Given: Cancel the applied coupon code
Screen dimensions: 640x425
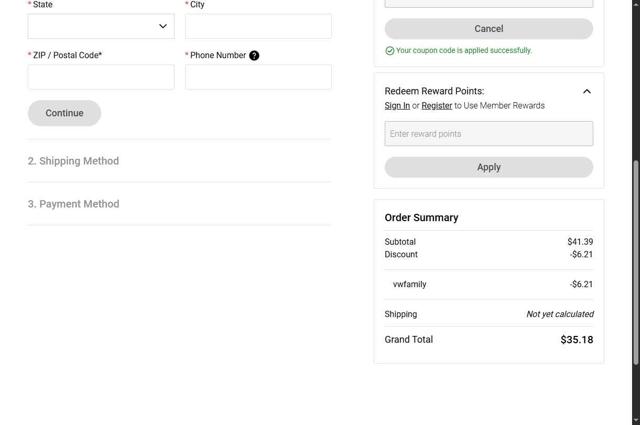Looking at the screenshot, I should click(489, 29).
